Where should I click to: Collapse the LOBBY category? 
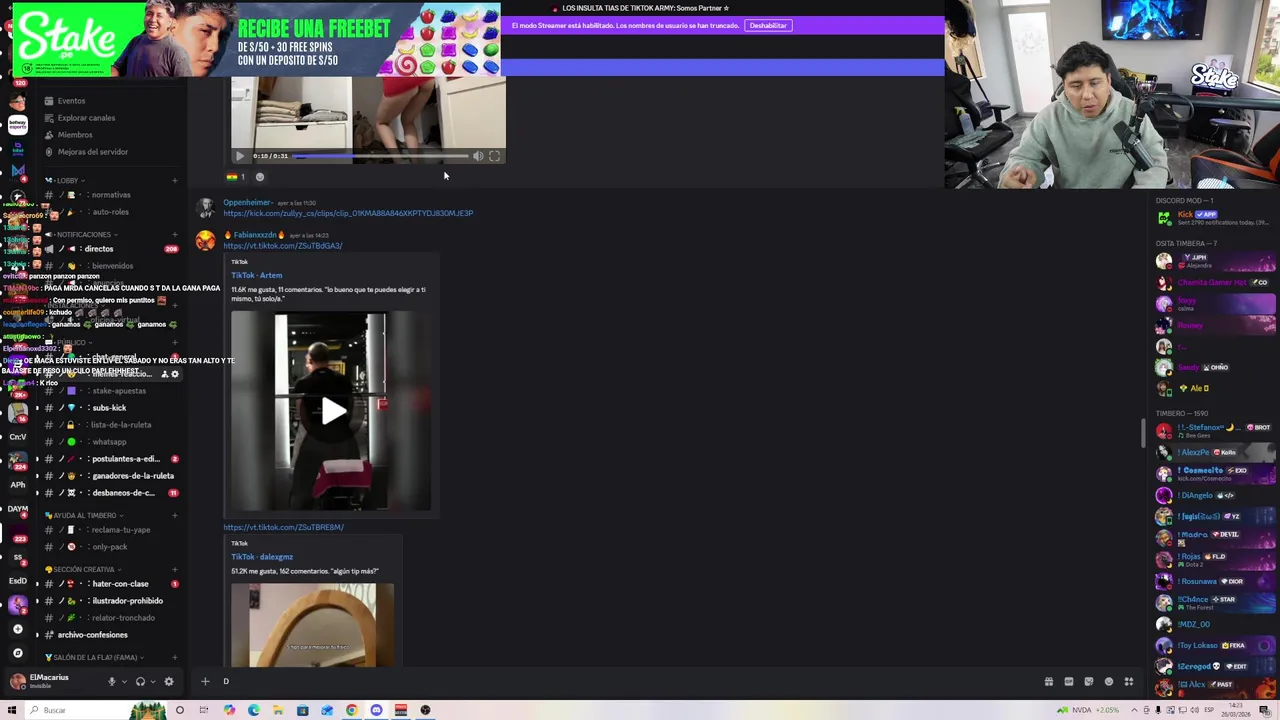coord(67,180)
